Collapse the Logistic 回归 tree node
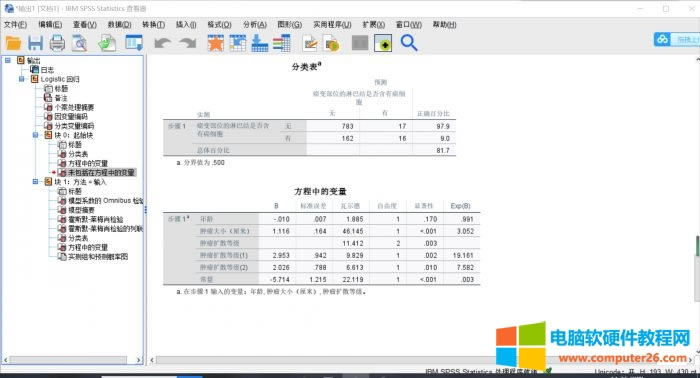 21,79
